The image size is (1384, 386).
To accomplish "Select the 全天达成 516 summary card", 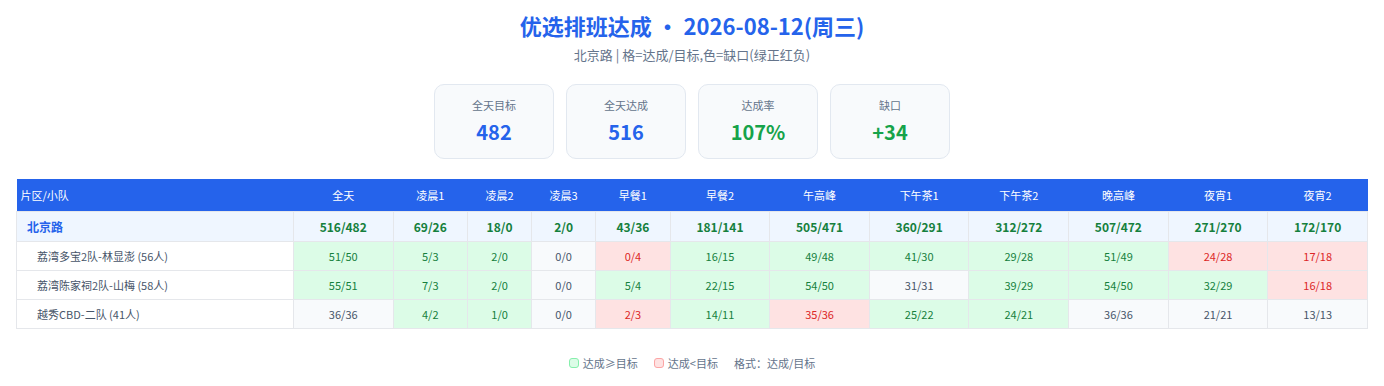I will tap(626, 121).
